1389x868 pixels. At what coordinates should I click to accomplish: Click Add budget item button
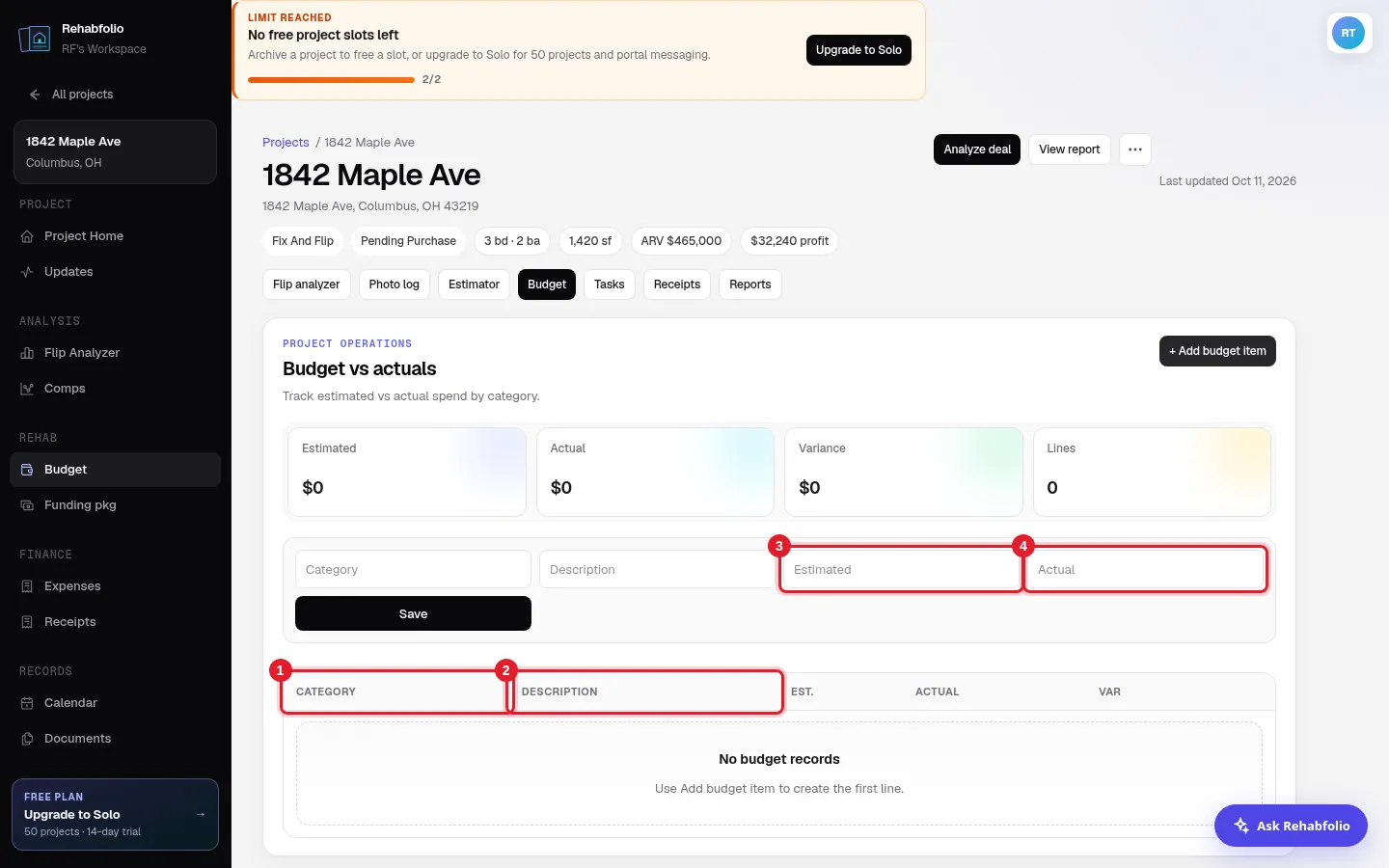click(x=1217, y=351)
